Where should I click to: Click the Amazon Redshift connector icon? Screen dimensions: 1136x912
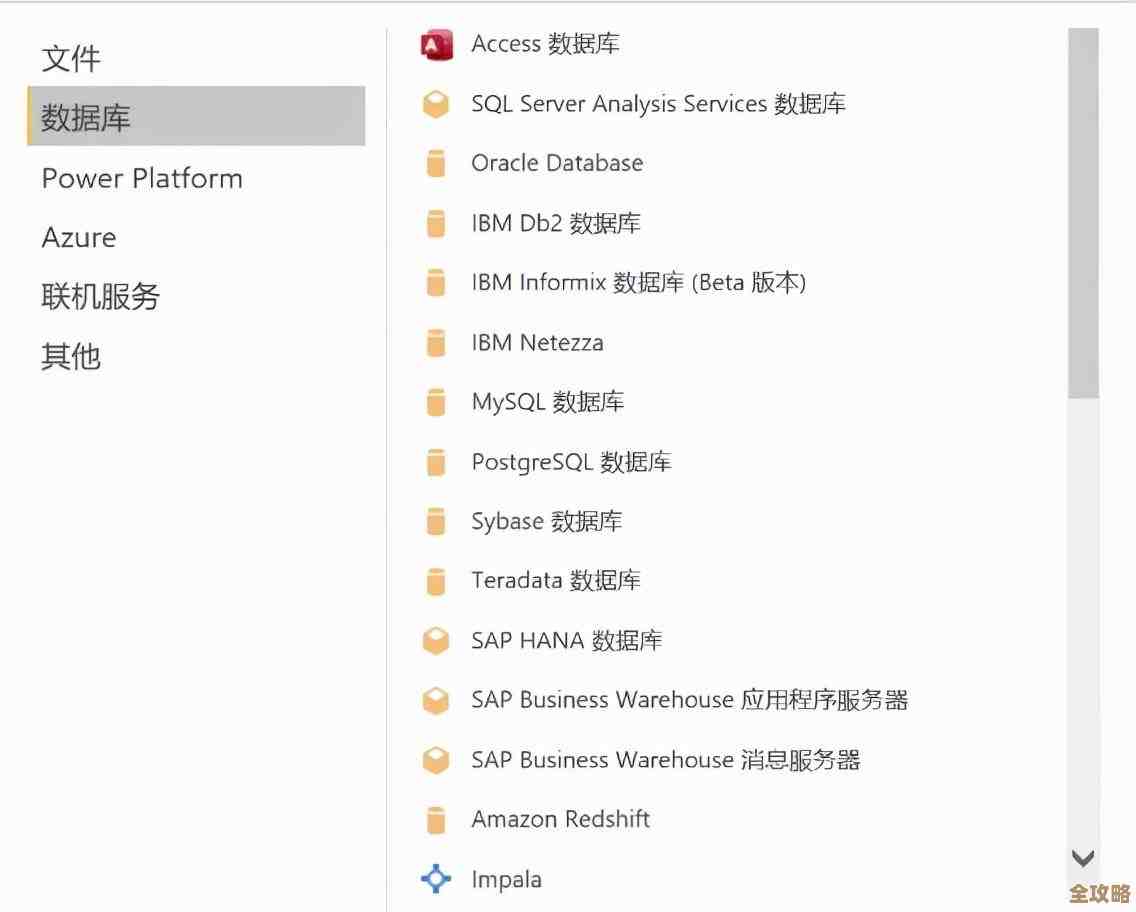coord(435,819)
